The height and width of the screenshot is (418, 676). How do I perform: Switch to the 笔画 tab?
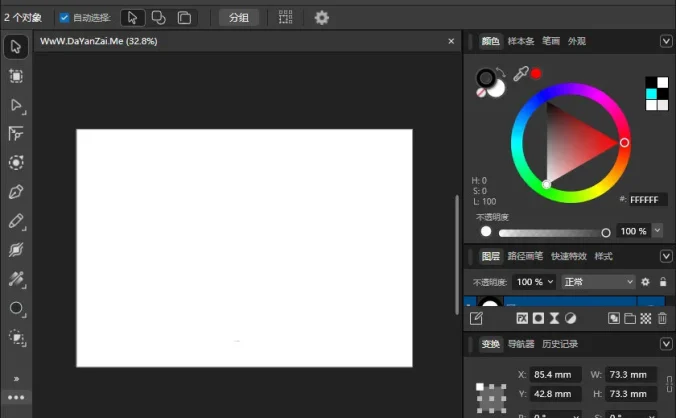coord(551,41)
